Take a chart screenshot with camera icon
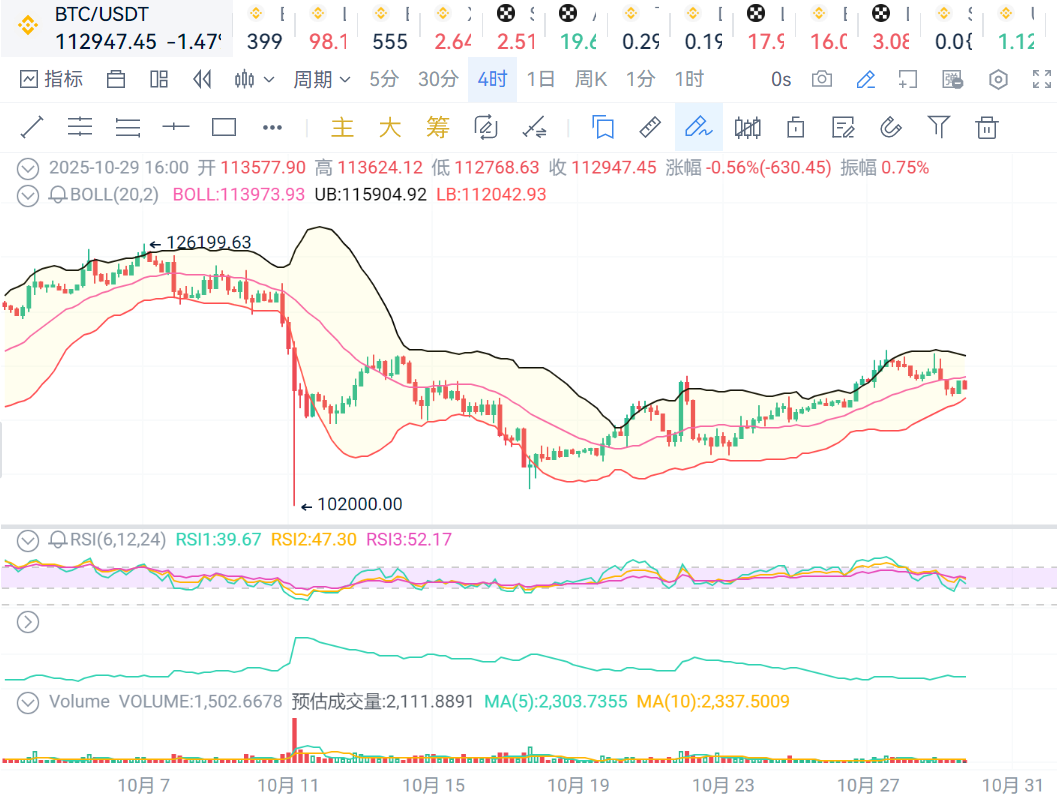Viewport: 1057px width, 804px height. [x=822, y=79]
